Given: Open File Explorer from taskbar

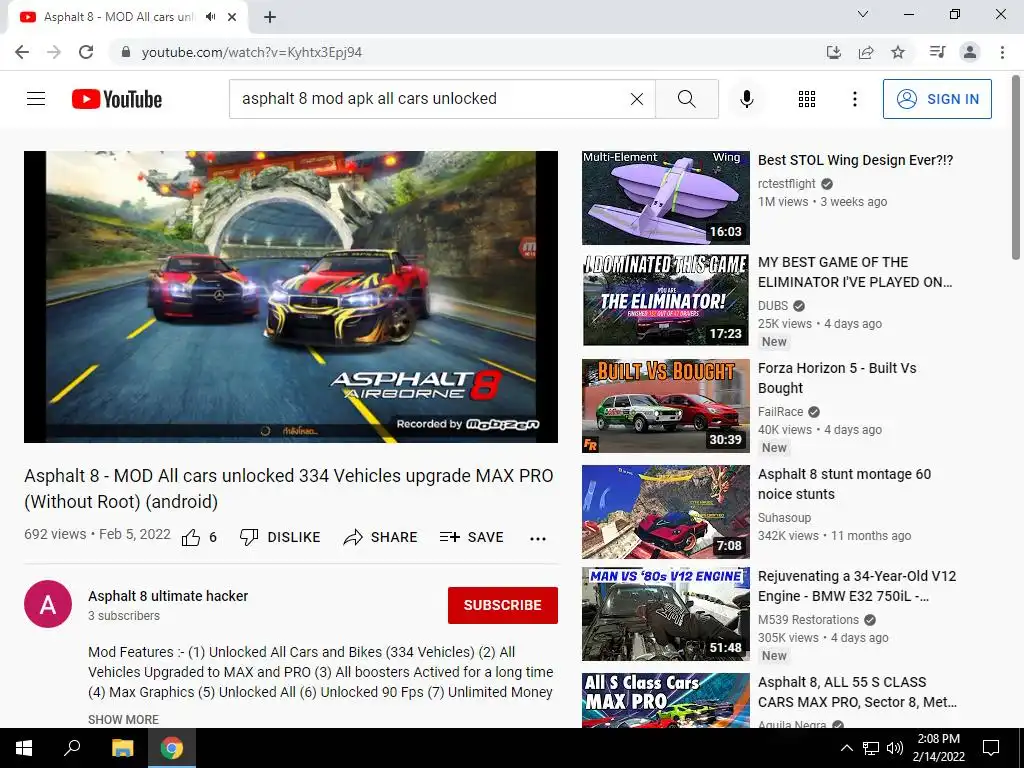Looking at the screenshot, I should point(122,748).
